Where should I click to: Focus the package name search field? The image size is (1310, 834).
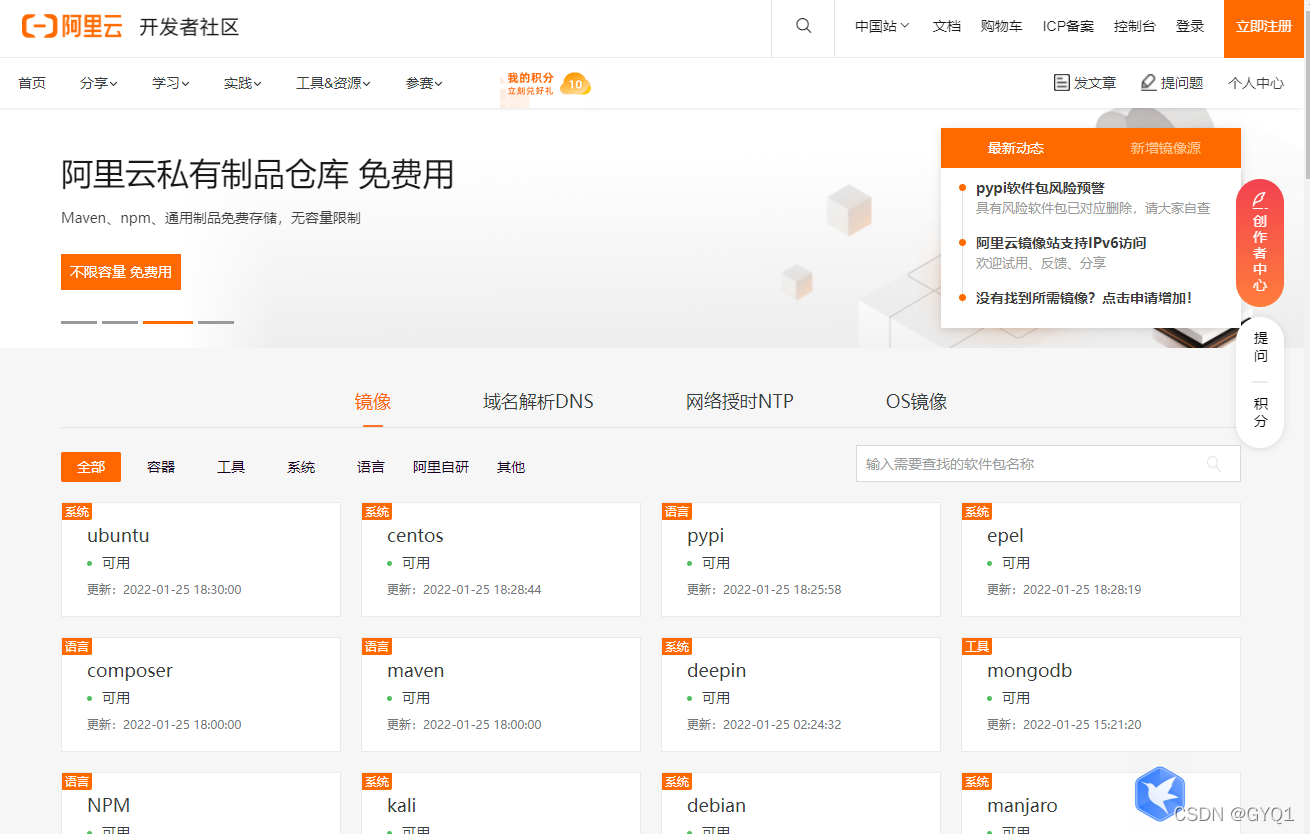(x=1048, y=464)
